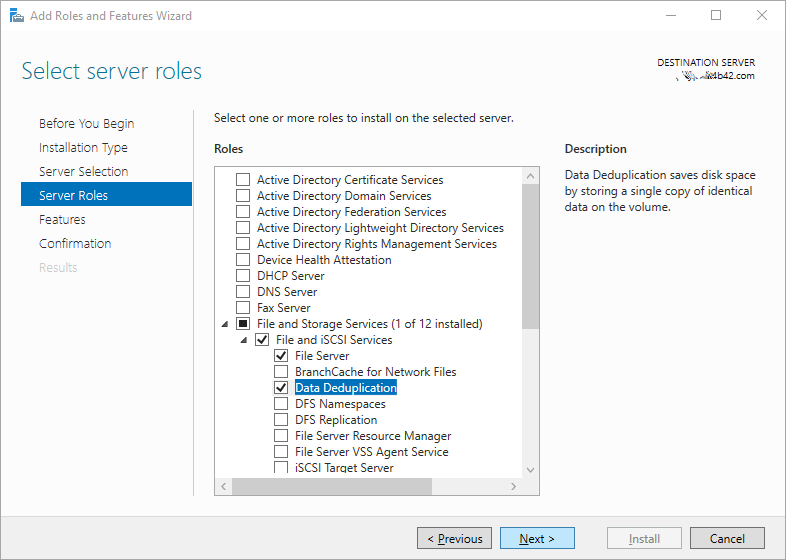Viewport: 786px width, 560px height.
Task: Collapse File and iSCSI Services node
Action: (244, 340)
